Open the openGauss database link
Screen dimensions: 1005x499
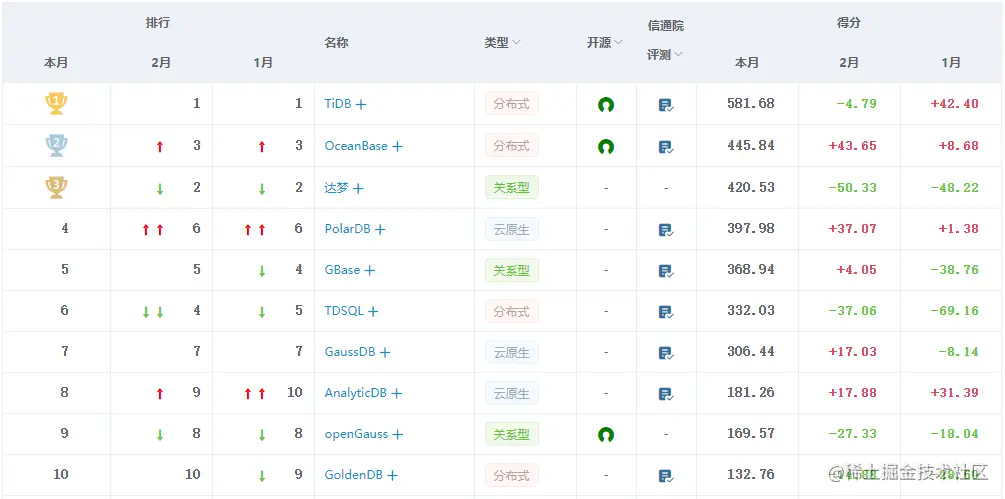click(356, 434)
